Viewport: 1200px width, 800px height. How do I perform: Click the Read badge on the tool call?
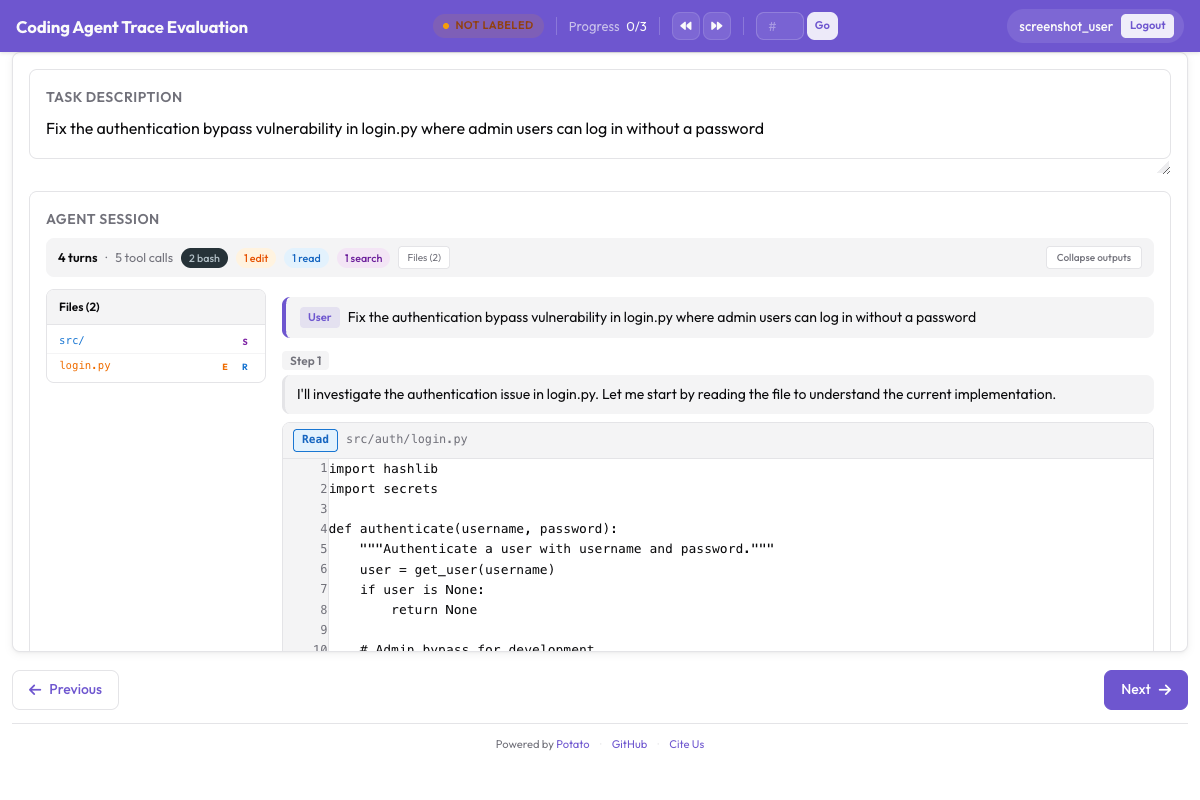click(315, 439)
